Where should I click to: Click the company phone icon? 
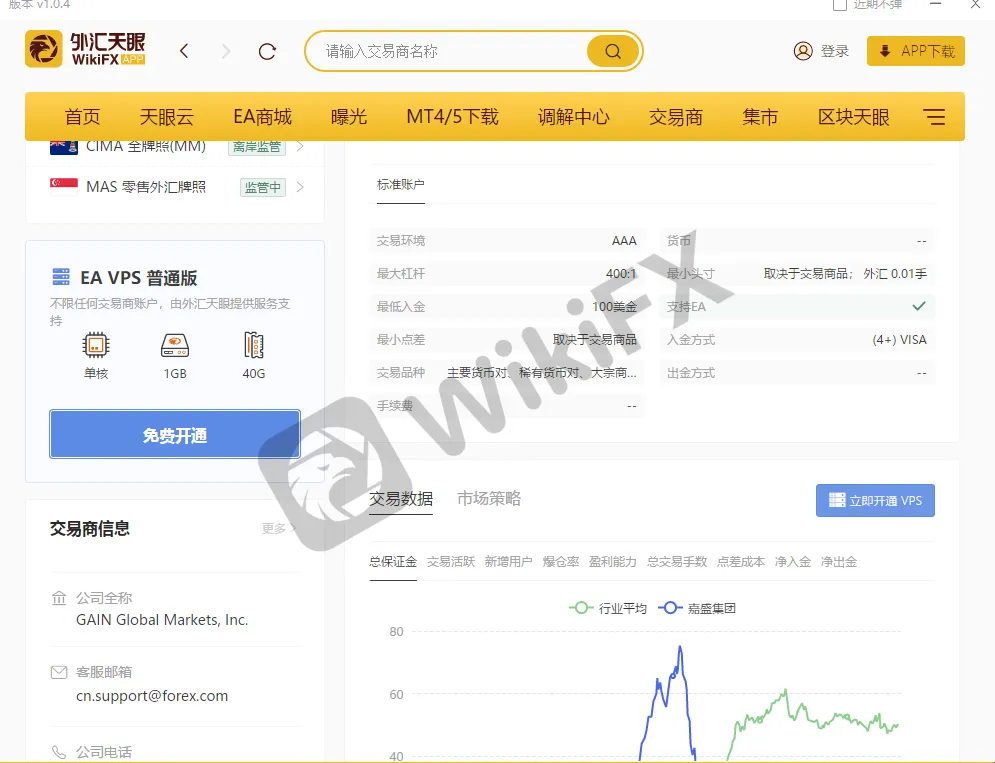tap(59, 752)
